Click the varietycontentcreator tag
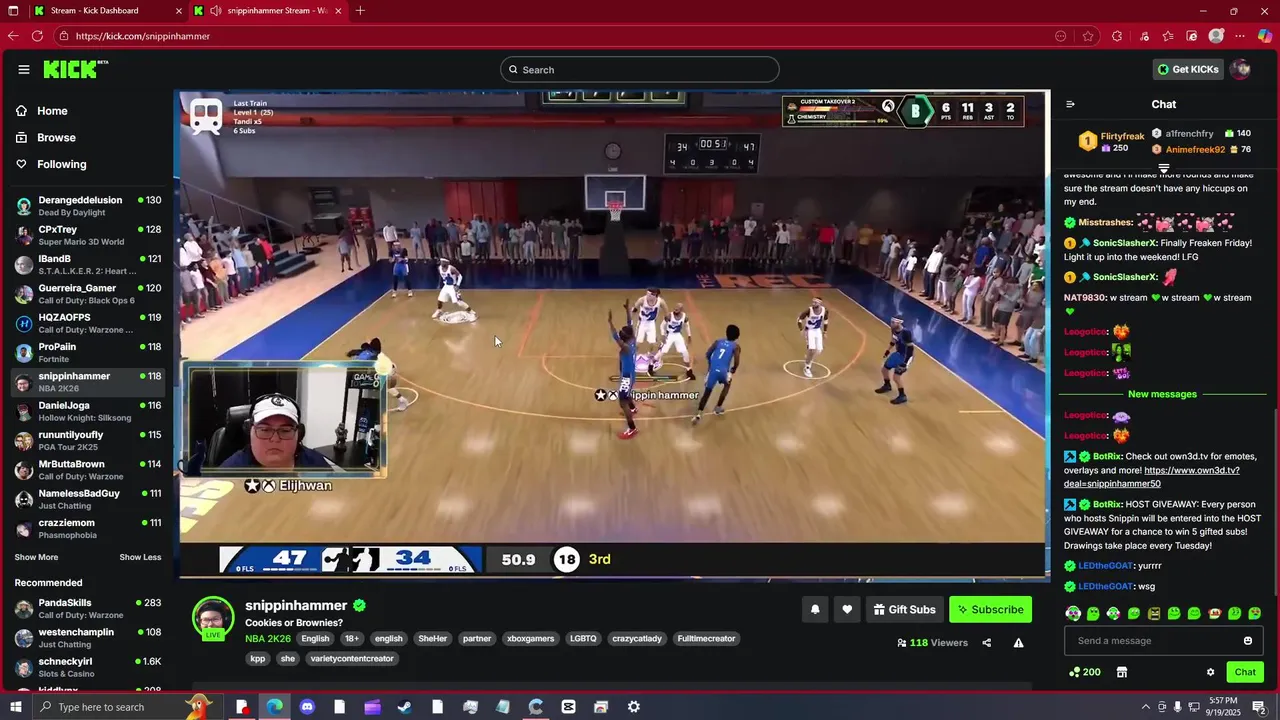This screenshot has width=1280, height=720. pyautogui.click(x=352, y=658)
